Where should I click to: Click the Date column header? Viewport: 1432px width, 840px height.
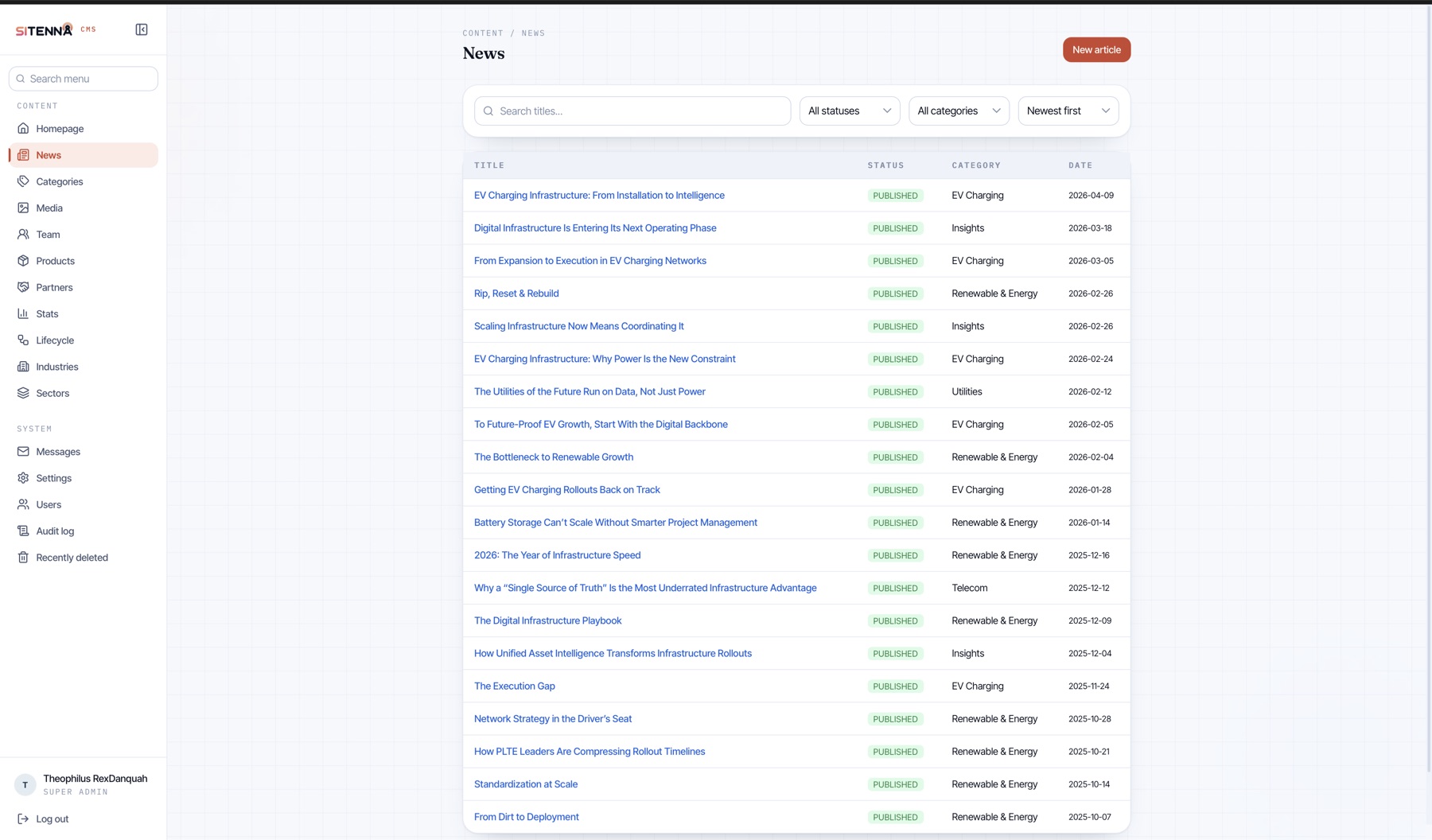[x=1080, y=165]
